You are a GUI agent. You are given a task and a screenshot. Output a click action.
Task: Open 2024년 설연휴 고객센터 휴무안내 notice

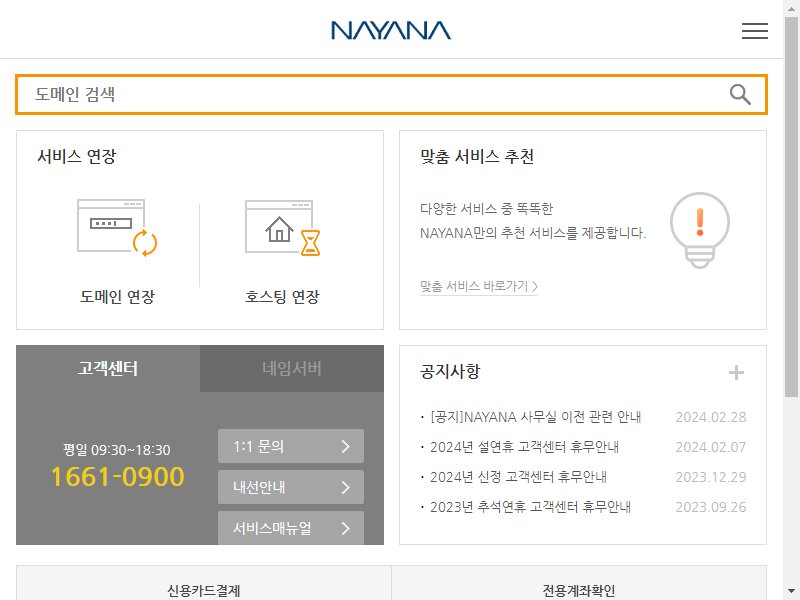point(524,447)
